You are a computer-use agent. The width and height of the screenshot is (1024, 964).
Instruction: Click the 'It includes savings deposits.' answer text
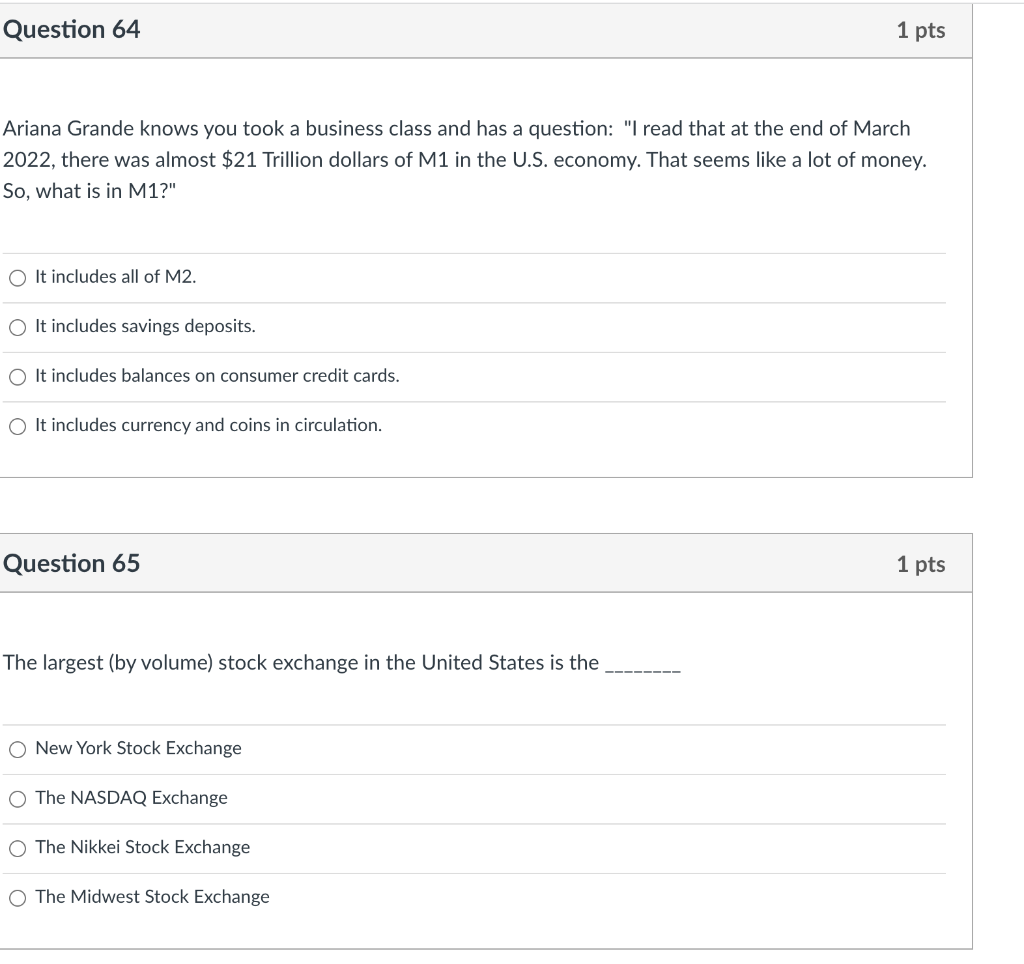click(x=145, y=327)
